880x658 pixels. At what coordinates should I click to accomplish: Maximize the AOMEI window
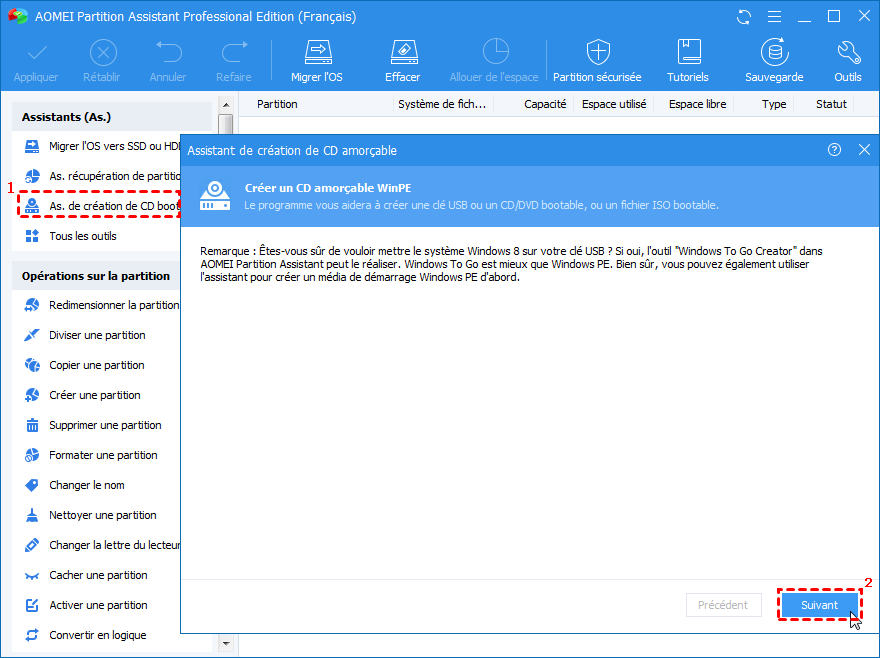pos(834,16)
